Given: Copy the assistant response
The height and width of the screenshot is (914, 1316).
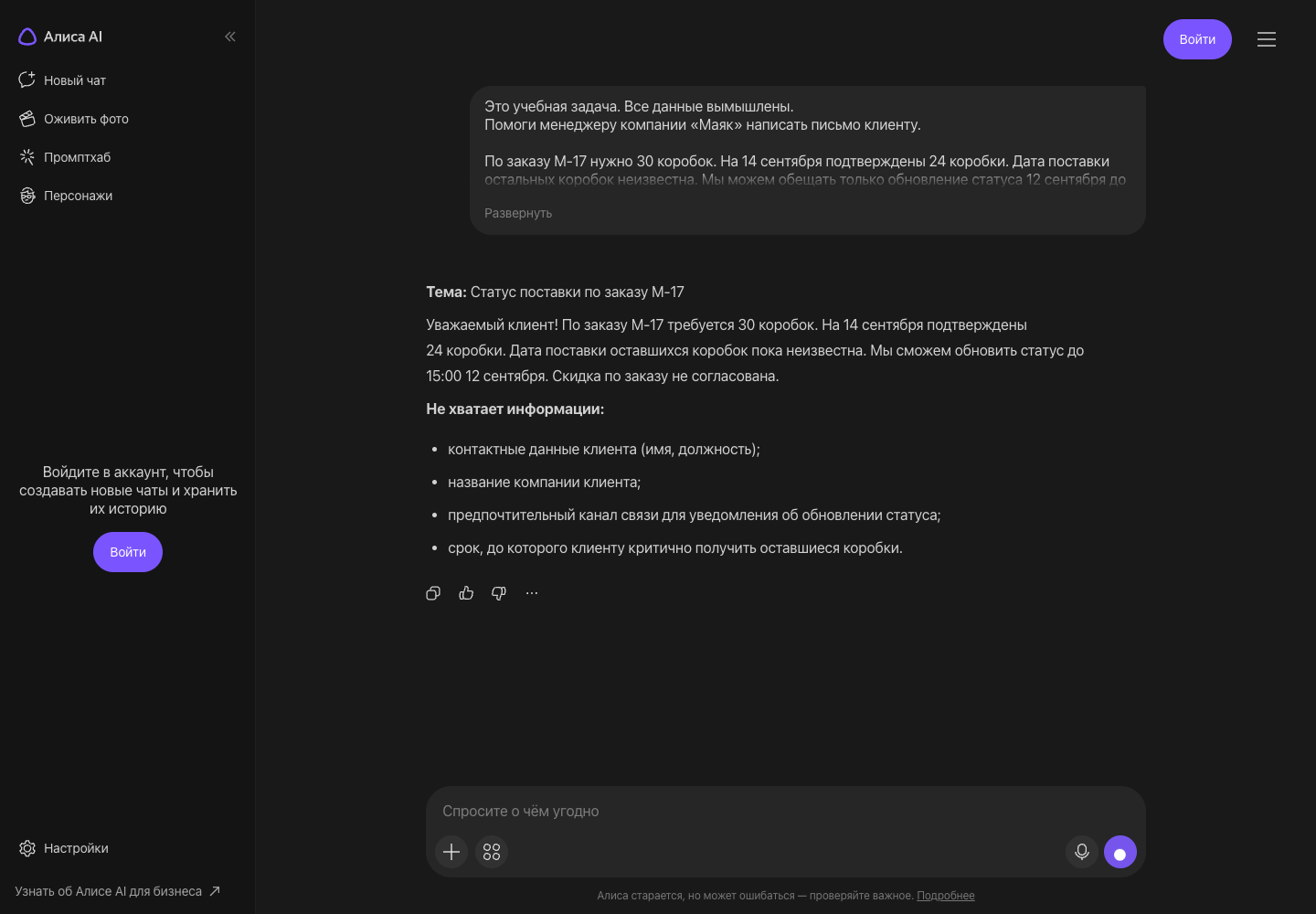Looking at the screenshot, I should coord(433,593).
